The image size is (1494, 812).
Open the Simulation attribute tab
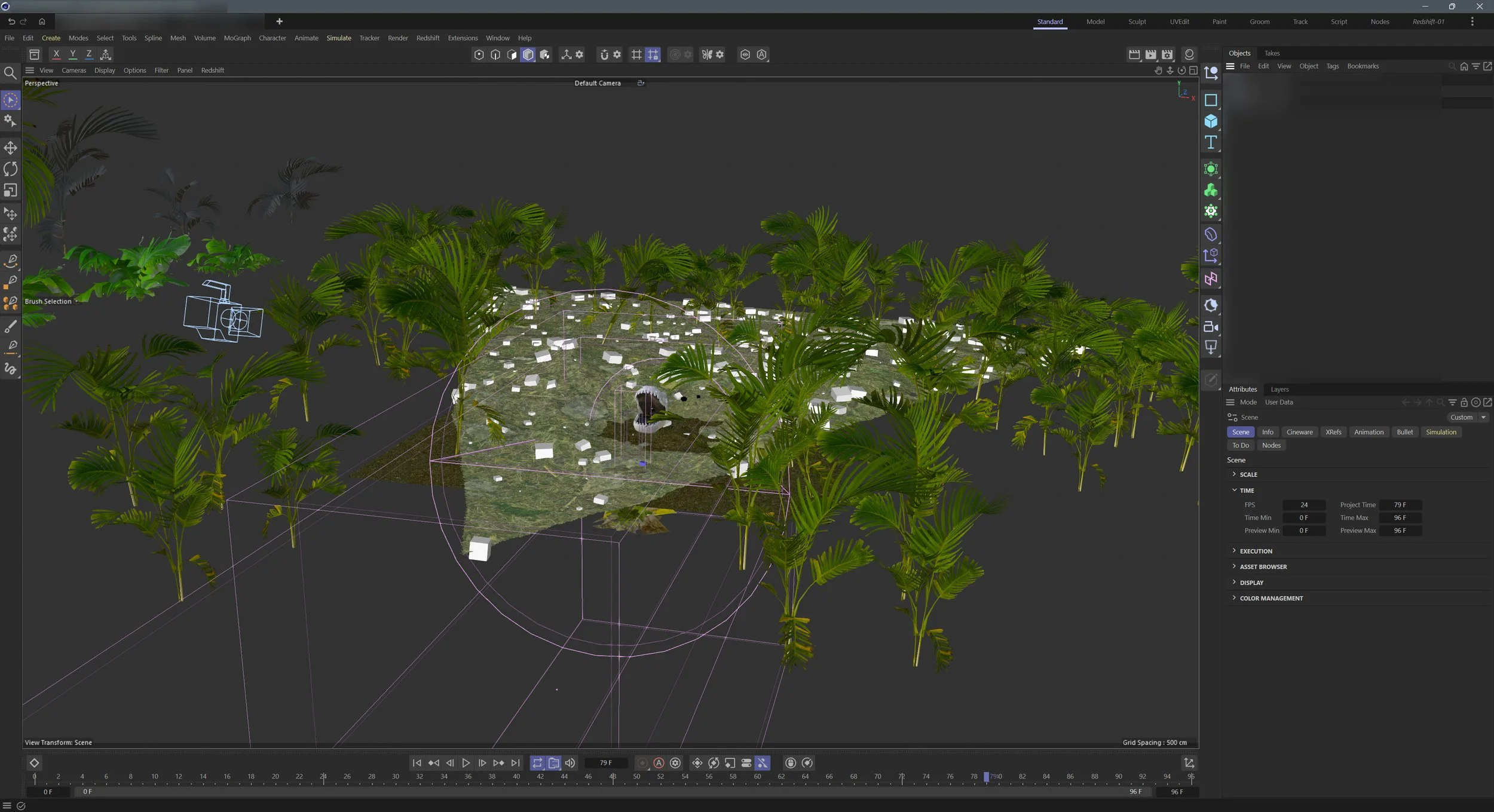coord(1441,432)
